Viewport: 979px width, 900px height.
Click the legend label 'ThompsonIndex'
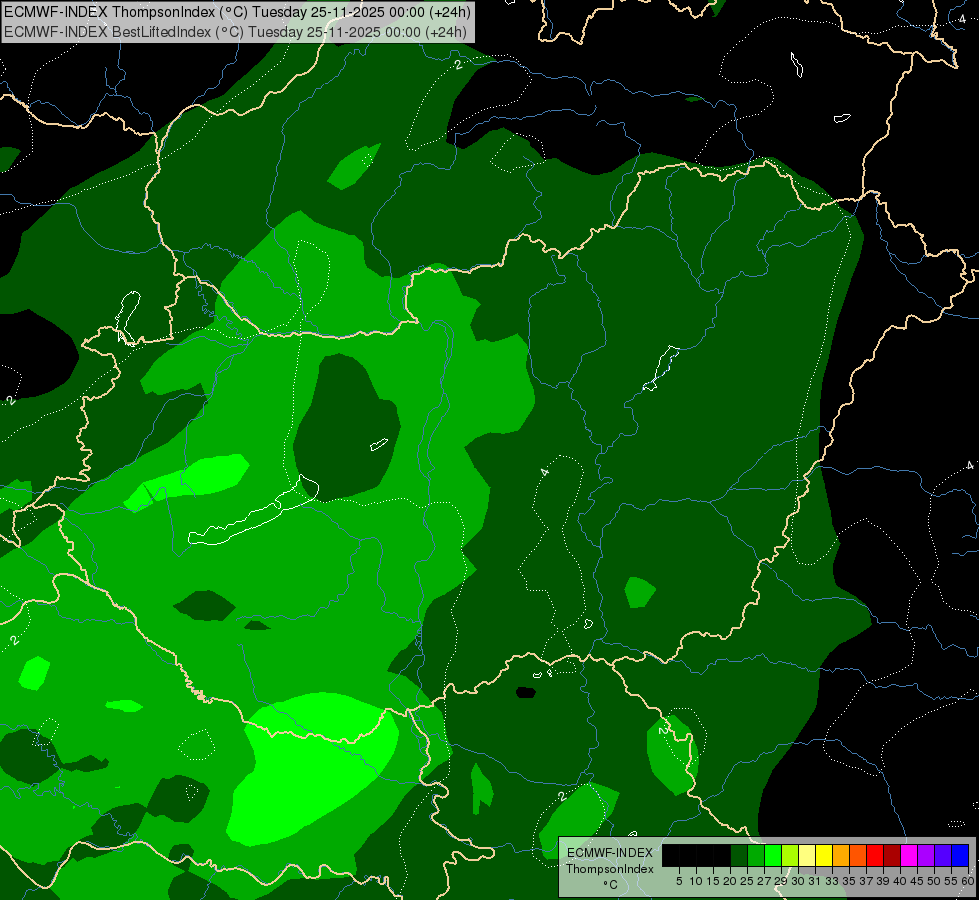pos(610,869)
